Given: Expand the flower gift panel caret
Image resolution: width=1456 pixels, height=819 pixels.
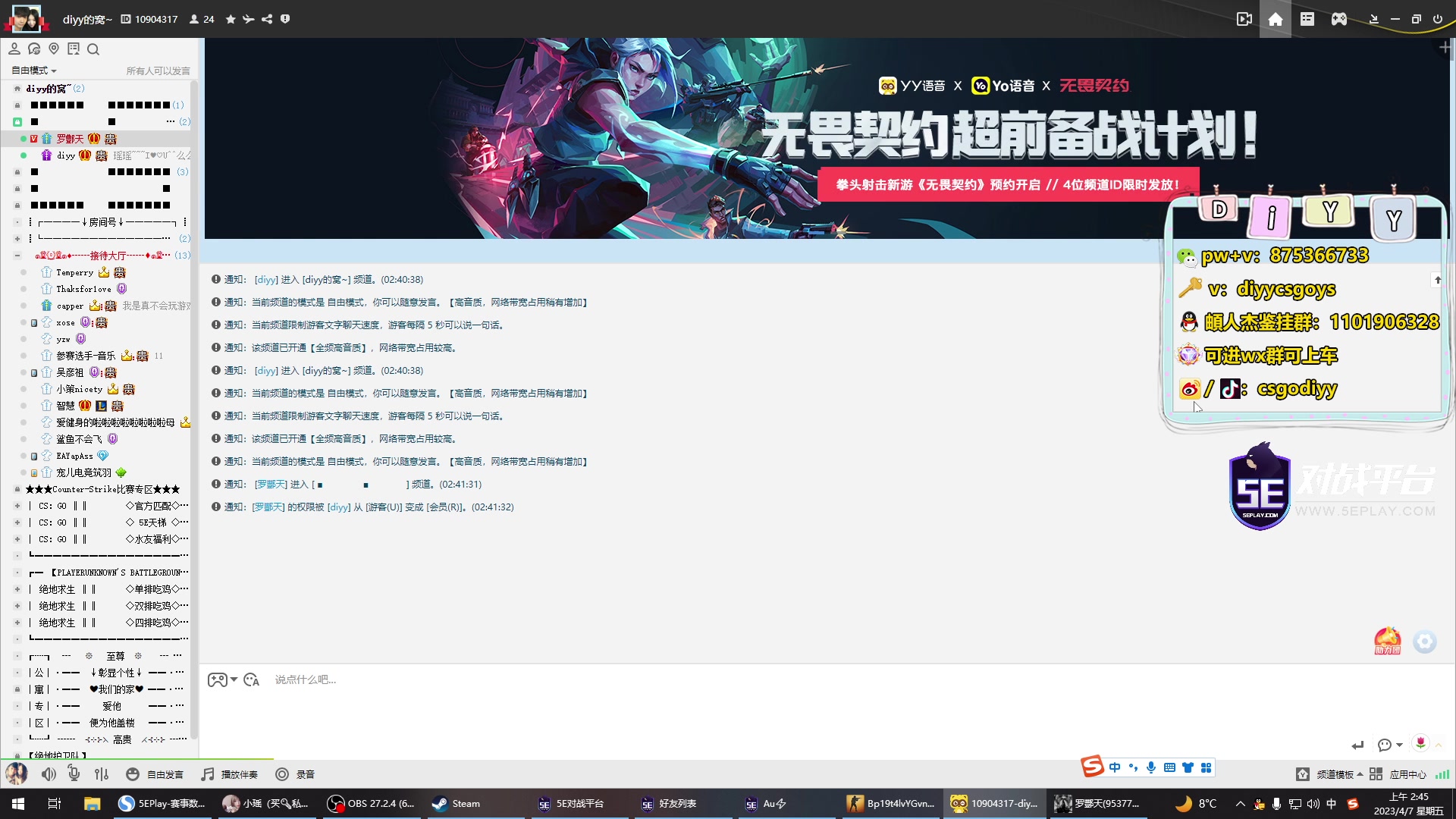Looking at the screenshot, I should [1439, 745].
